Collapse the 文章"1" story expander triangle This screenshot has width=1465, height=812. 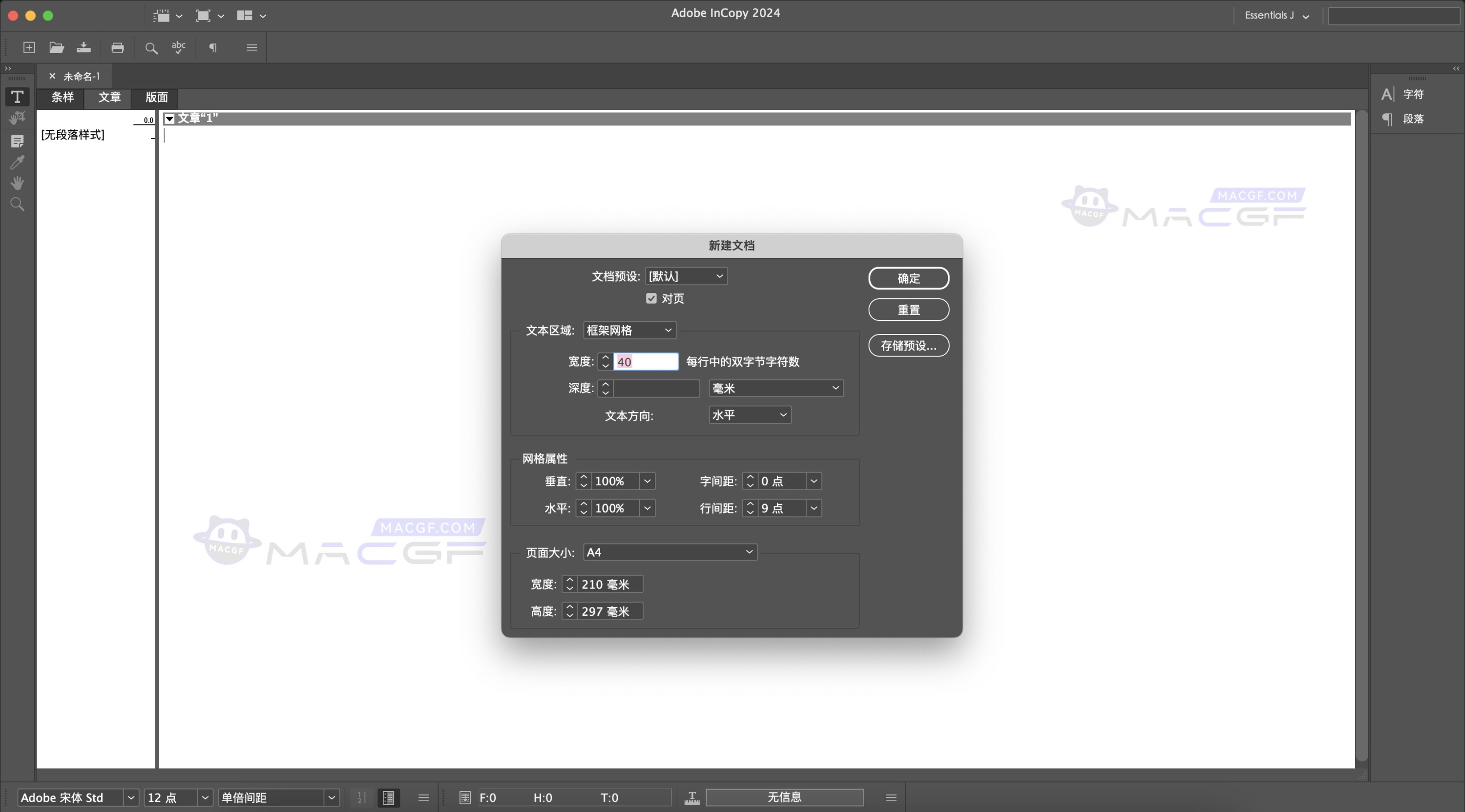169,118
